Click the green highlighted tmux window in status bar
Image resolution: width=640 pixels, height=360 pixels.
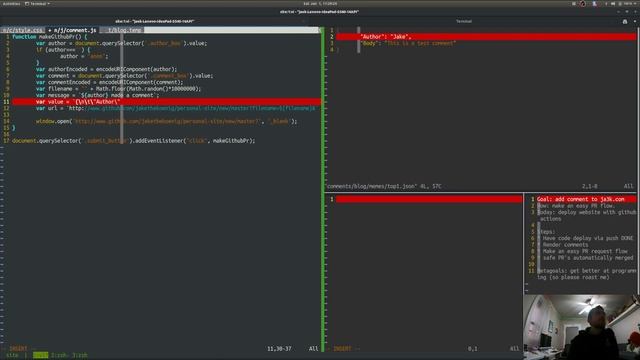(x=40, y=356)
